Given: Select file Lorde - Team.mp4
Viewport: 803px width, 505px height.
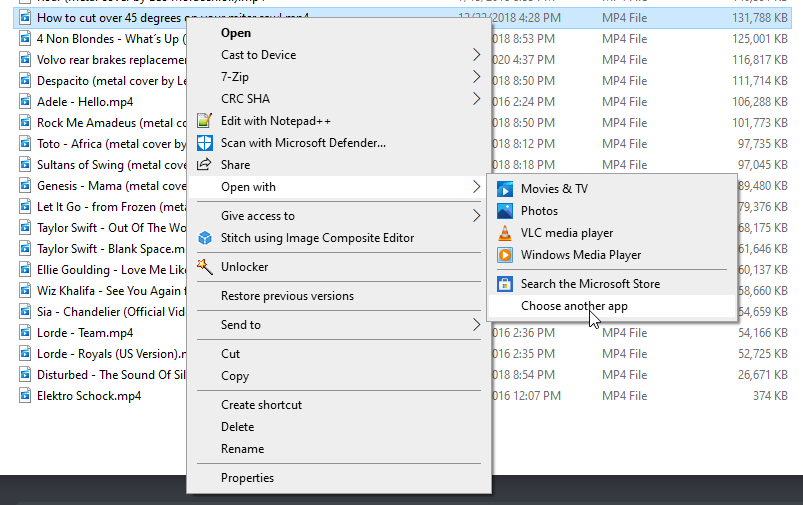Looking at the screenshot, I should click(85, 333).
